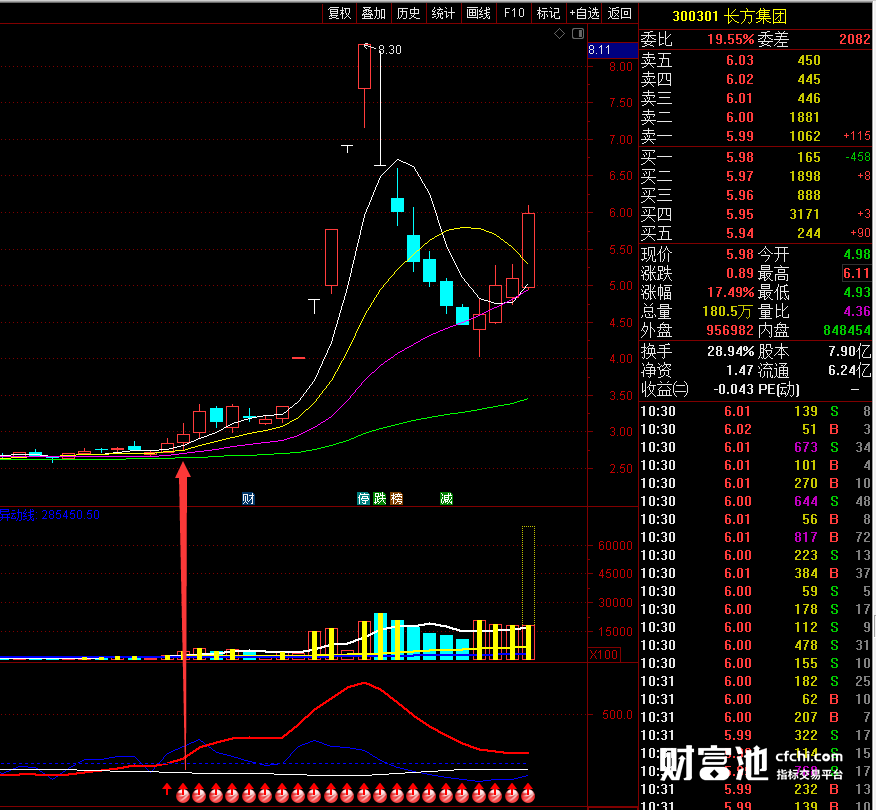Click the 返回 back button
The height and width of the screenshot is (810, 876).
pyautogui.click(x=620, y=13)
